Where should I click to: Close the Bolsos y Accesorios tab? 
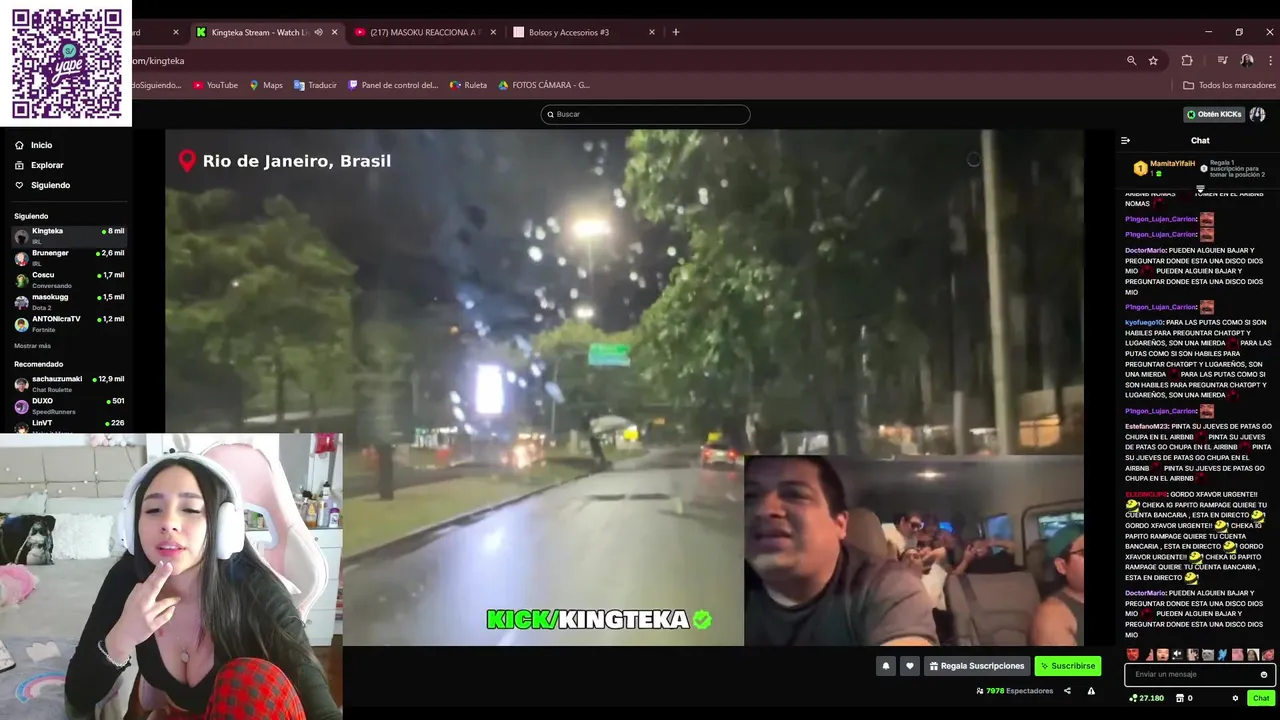click(x=652, y=32)
